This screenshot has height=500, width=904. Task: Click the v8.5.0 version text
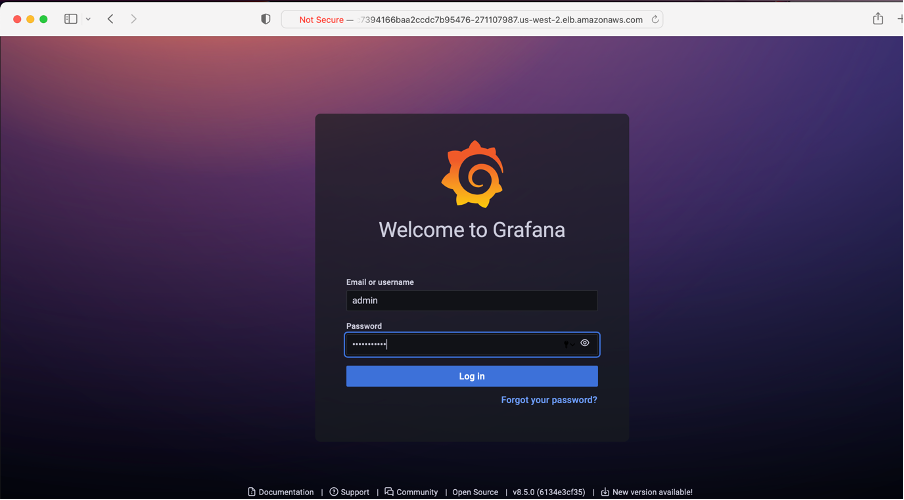point(549,492)
